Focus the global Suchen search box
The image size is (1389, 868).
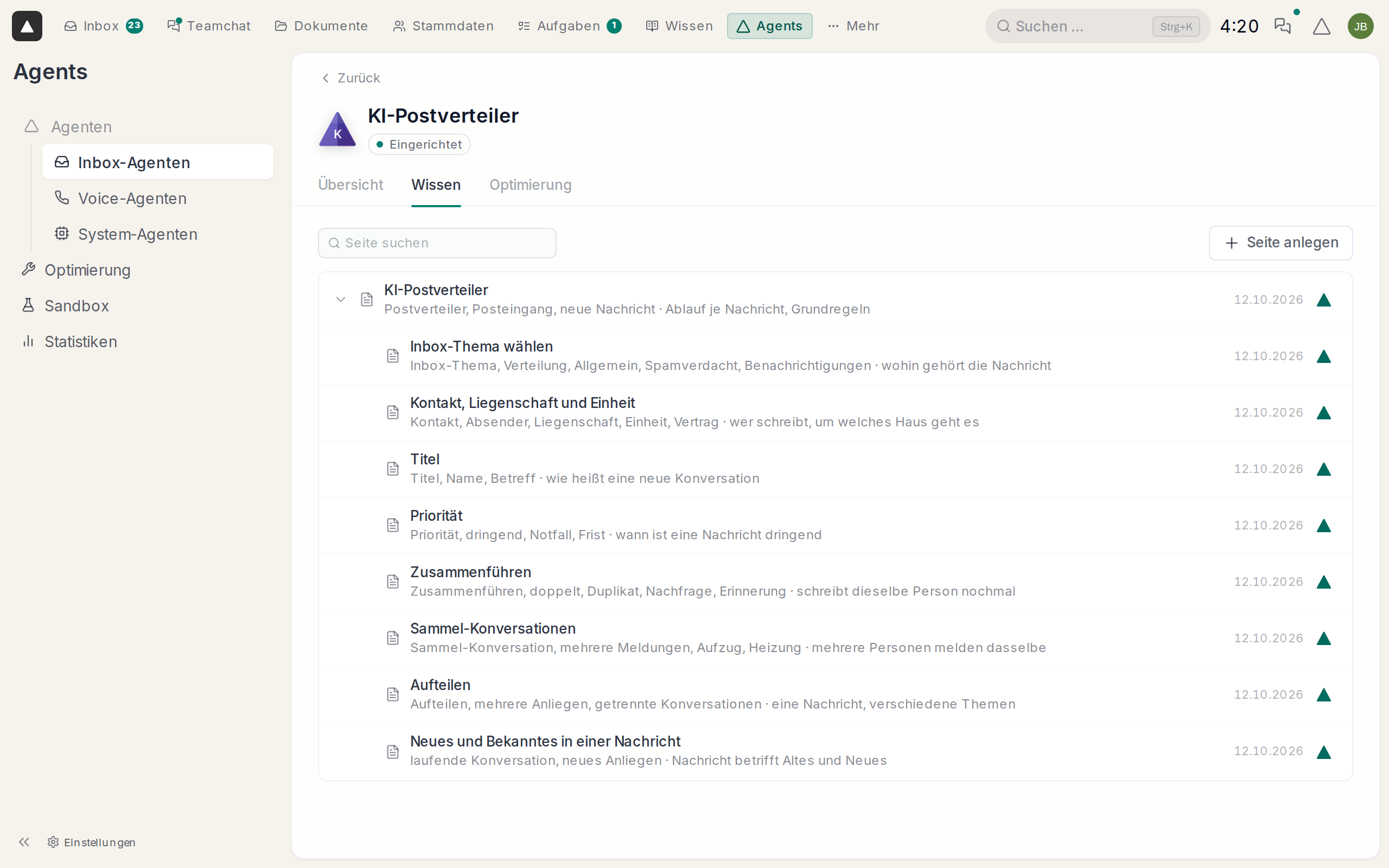click(1098, 26)
